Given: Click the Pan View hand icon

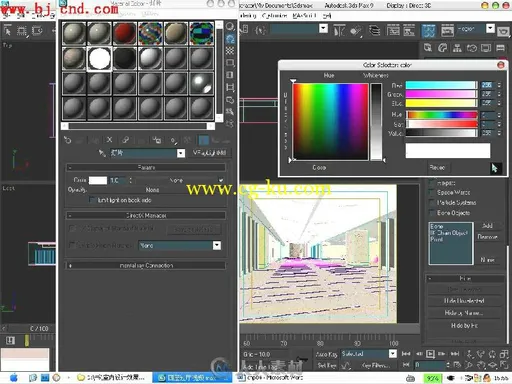Looking at the screenshot, I should pyautogui.click(x=481, y=365).
